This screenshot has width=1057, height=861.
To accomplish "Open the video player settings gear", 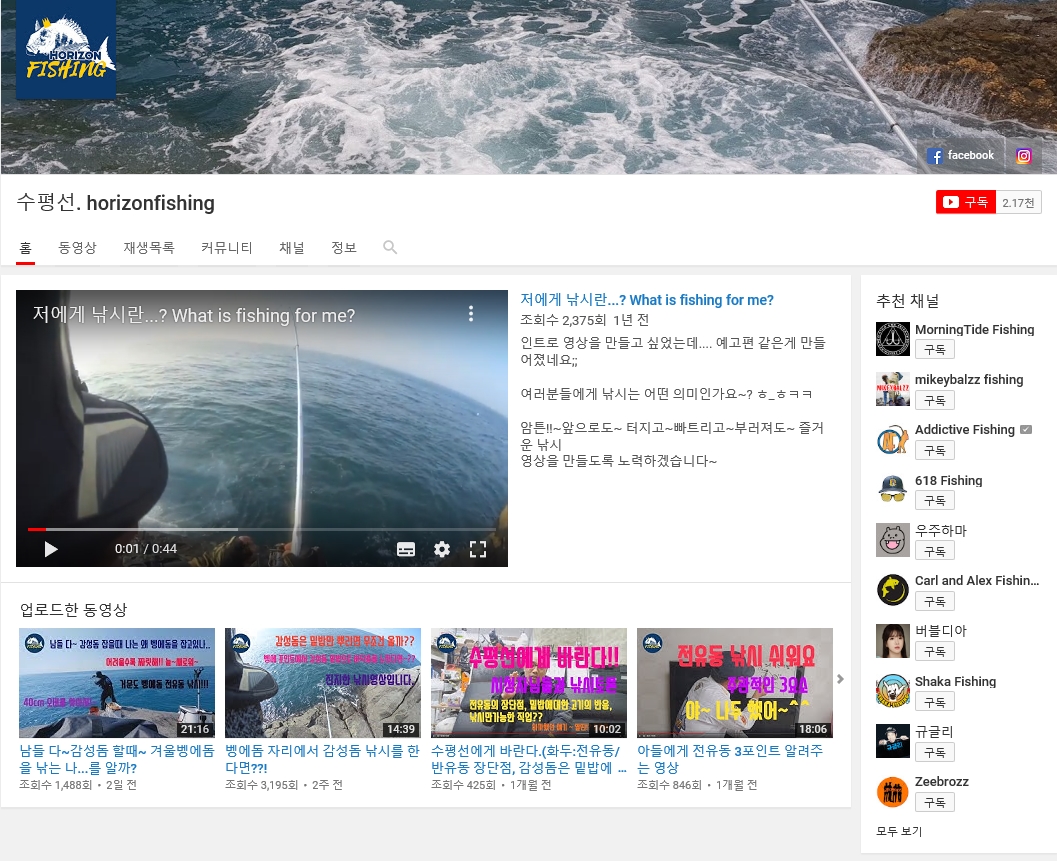I will click(442, 549).
